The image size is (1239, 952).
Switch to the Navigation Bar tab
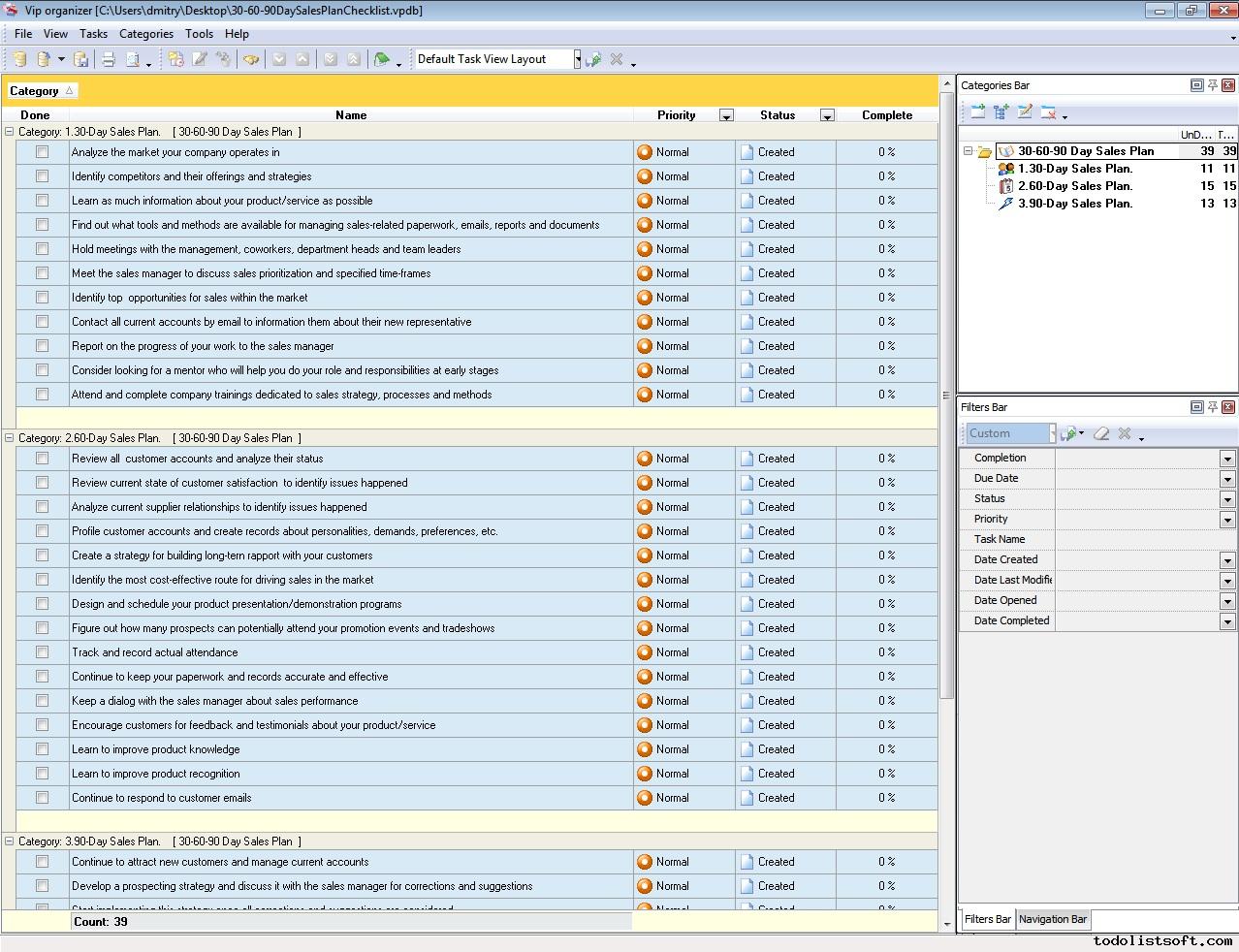tap(1053, 919)
